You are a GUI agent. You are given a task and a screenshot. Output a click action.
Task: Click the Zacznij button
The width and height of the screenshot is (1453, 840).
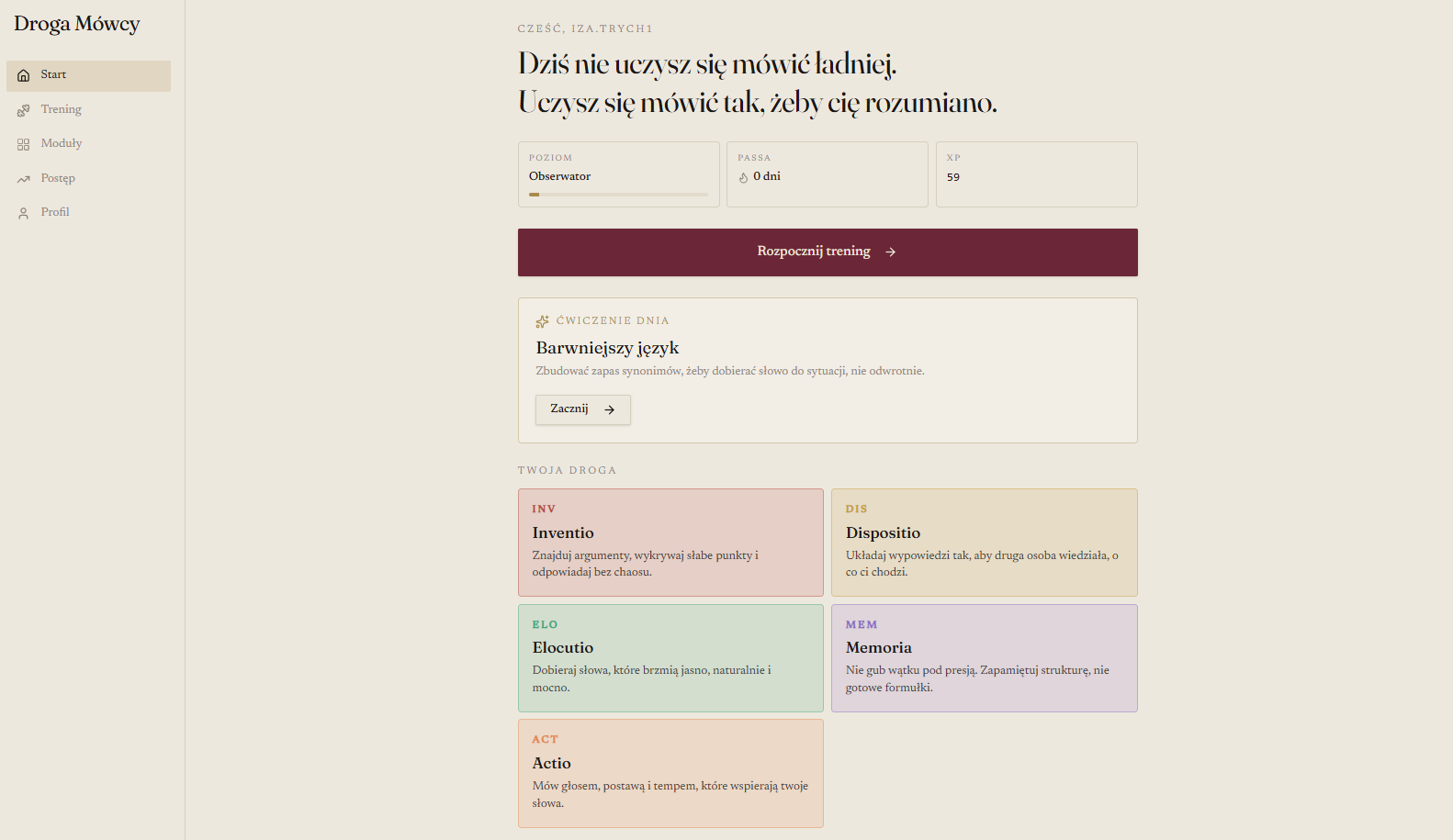click(583, 409)
